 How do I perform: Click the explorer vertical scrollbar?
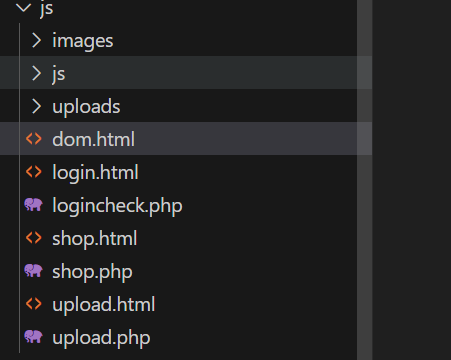364,180
